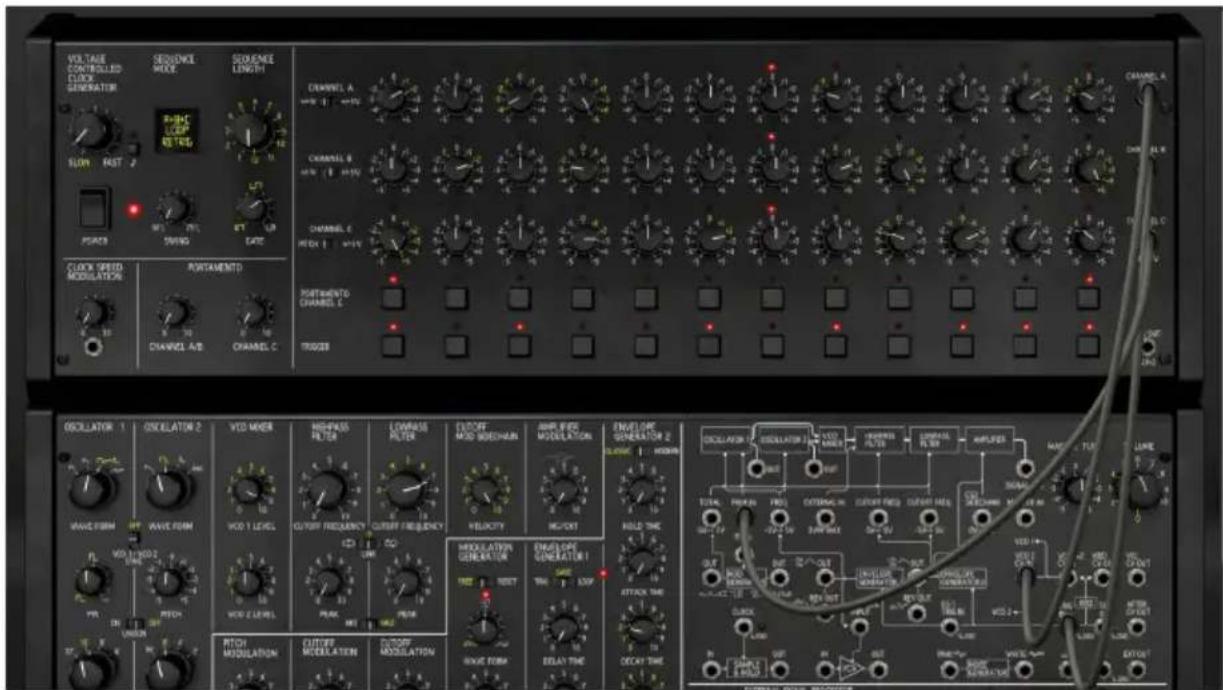Screen dimensions: 1223x690
Task: Click the third step Trigger button
Action: (518, 346)
